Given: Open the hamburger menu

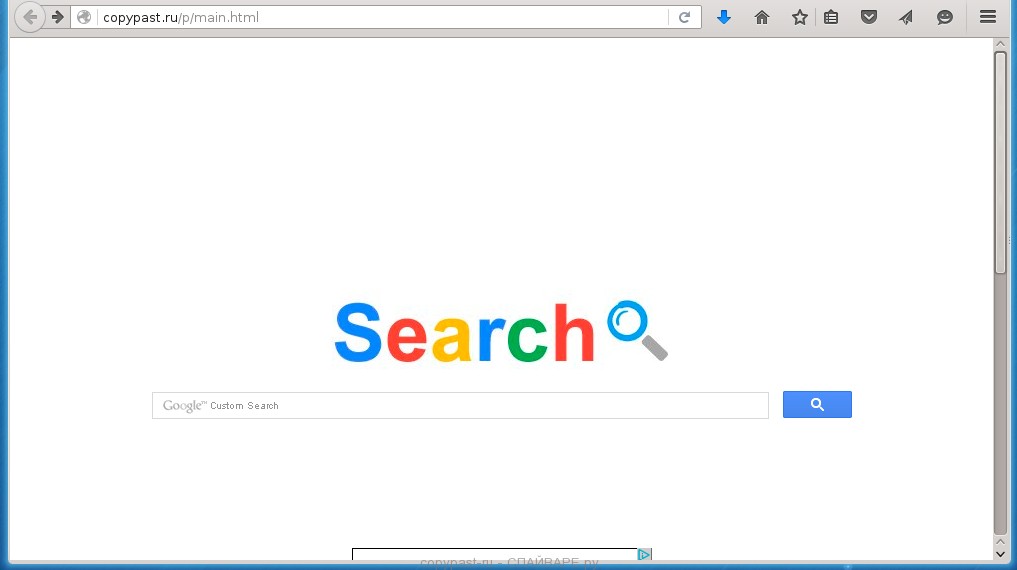Looking at the screenshot, I should (x=988, y=17).
